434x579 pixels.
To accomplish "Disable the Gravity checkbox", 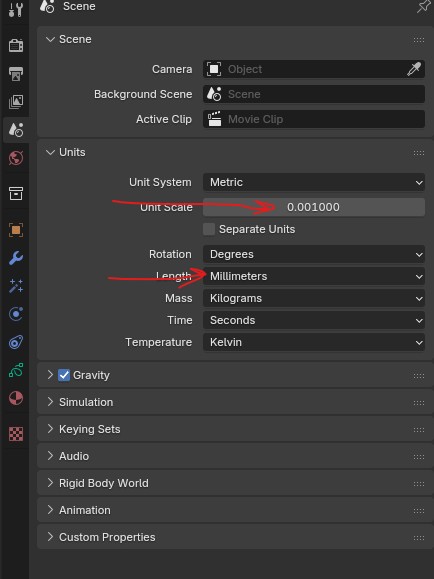I will 64,375.
